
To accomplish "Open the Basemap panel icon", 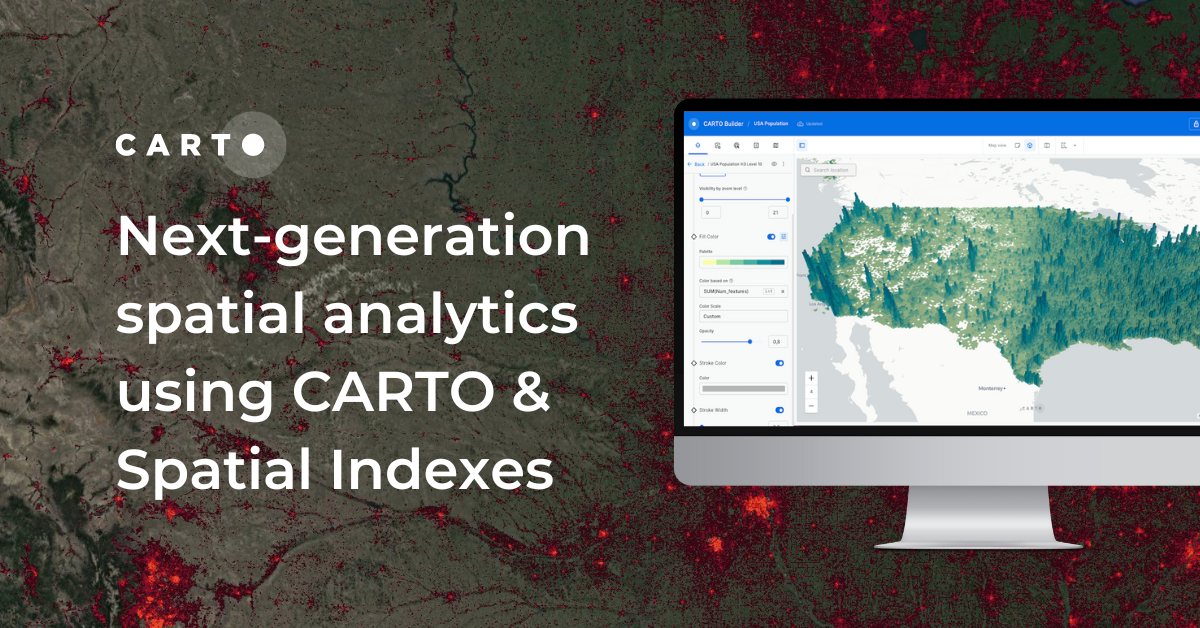I will [775, 146].
